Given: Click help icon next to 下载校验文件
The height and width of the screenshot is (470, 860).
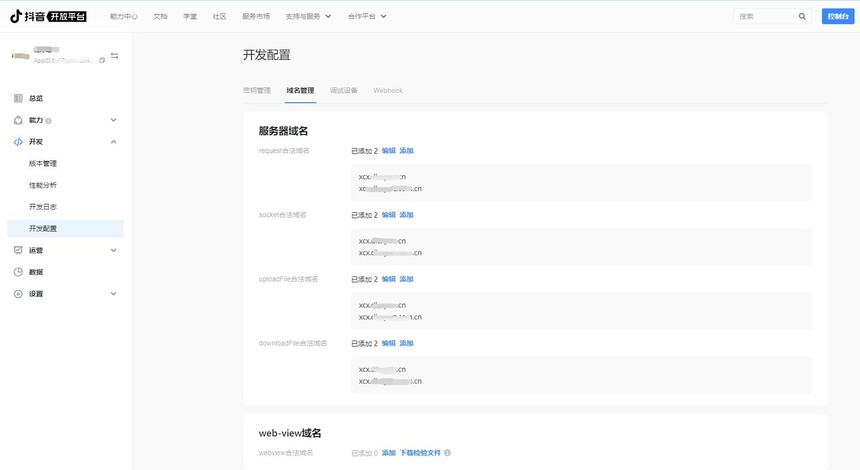Looking at the screenshot, I should click(x=447, y=453).
